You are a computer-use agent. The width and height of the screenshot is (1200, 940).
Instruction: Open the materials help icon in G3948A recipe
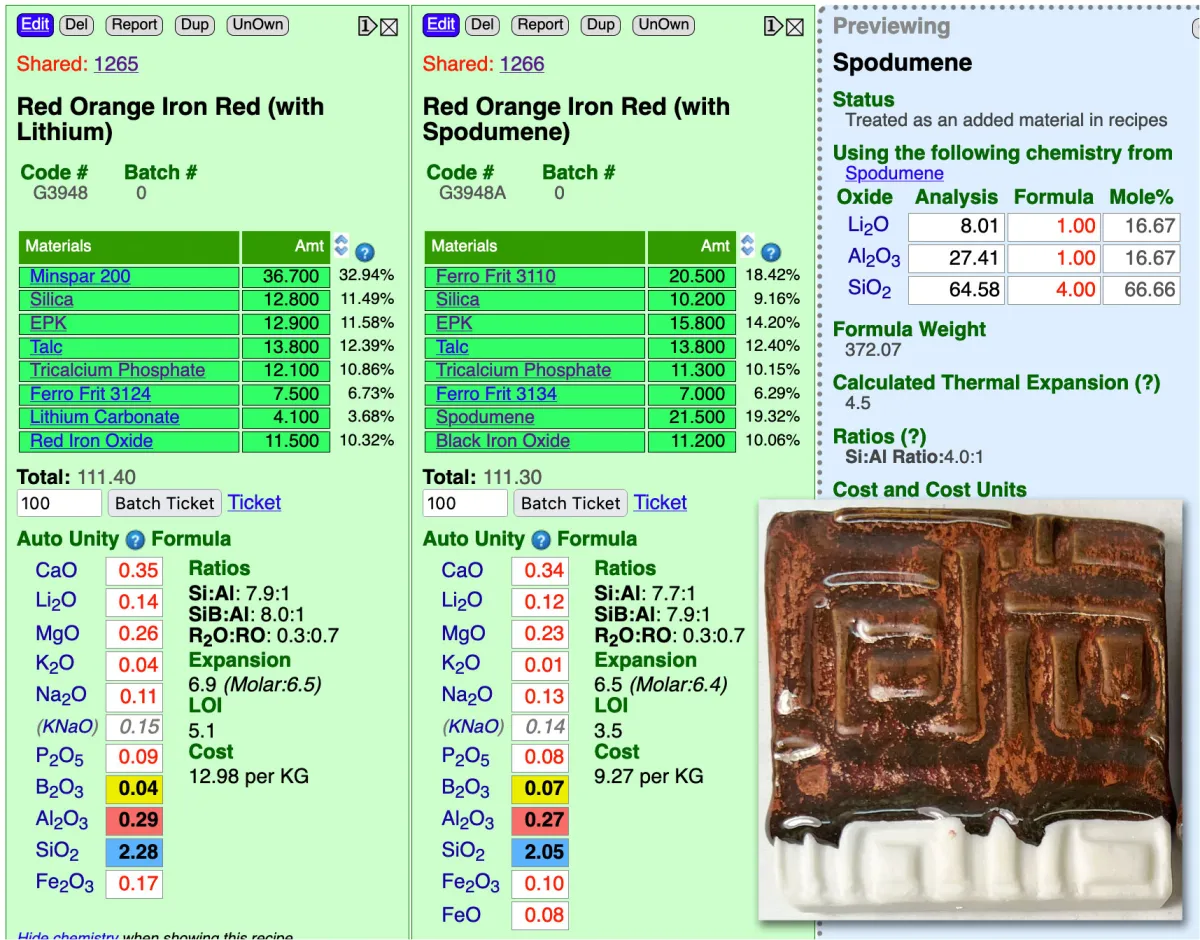(771, 252)
